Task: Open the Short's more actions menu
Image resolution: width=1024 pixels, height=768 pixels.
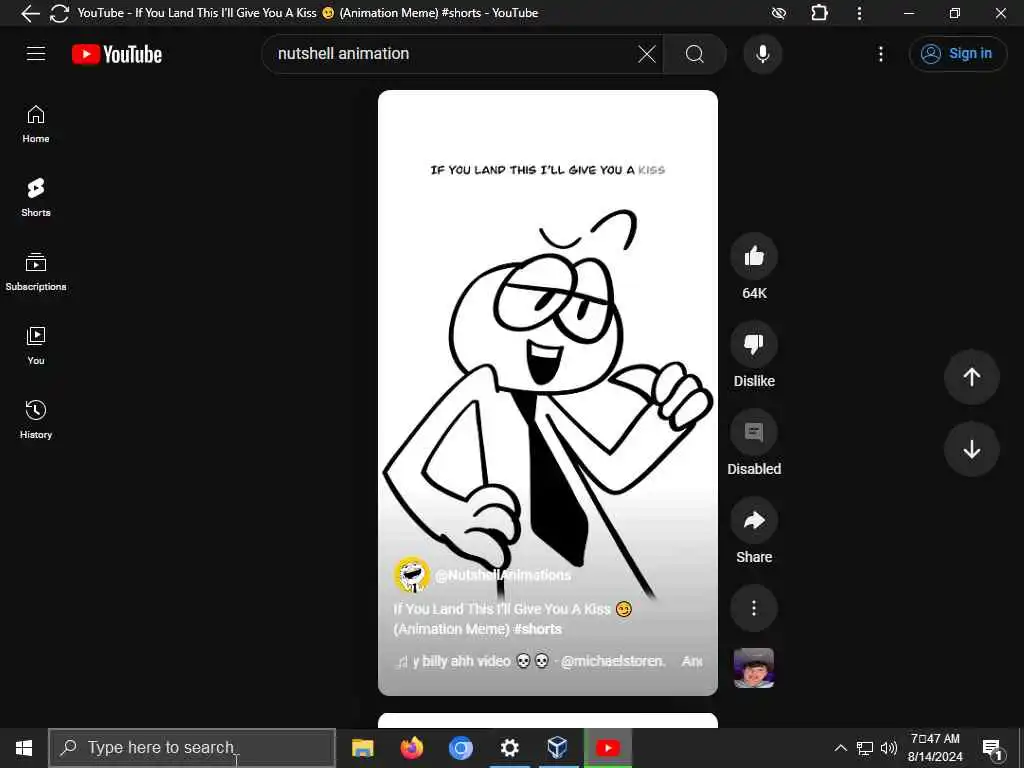Action: [754, 608]
